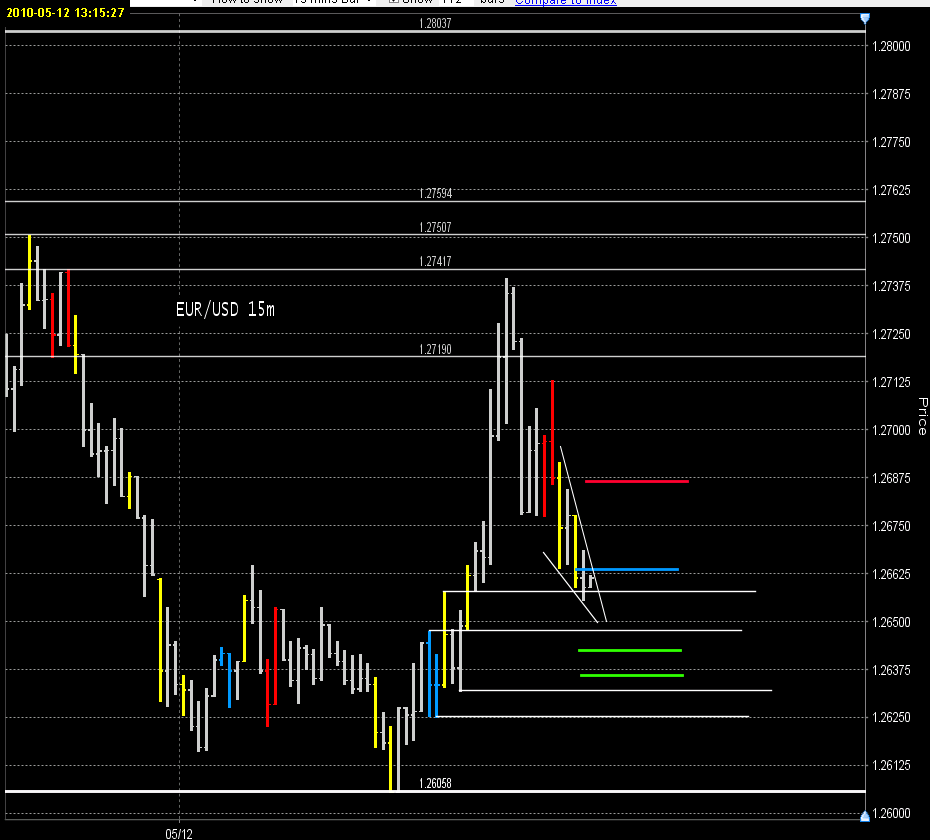Image resolution: width=930 pixels, height=840 pixels.
Task: Click the top price-axis scale handle
Action: [865, 18]
